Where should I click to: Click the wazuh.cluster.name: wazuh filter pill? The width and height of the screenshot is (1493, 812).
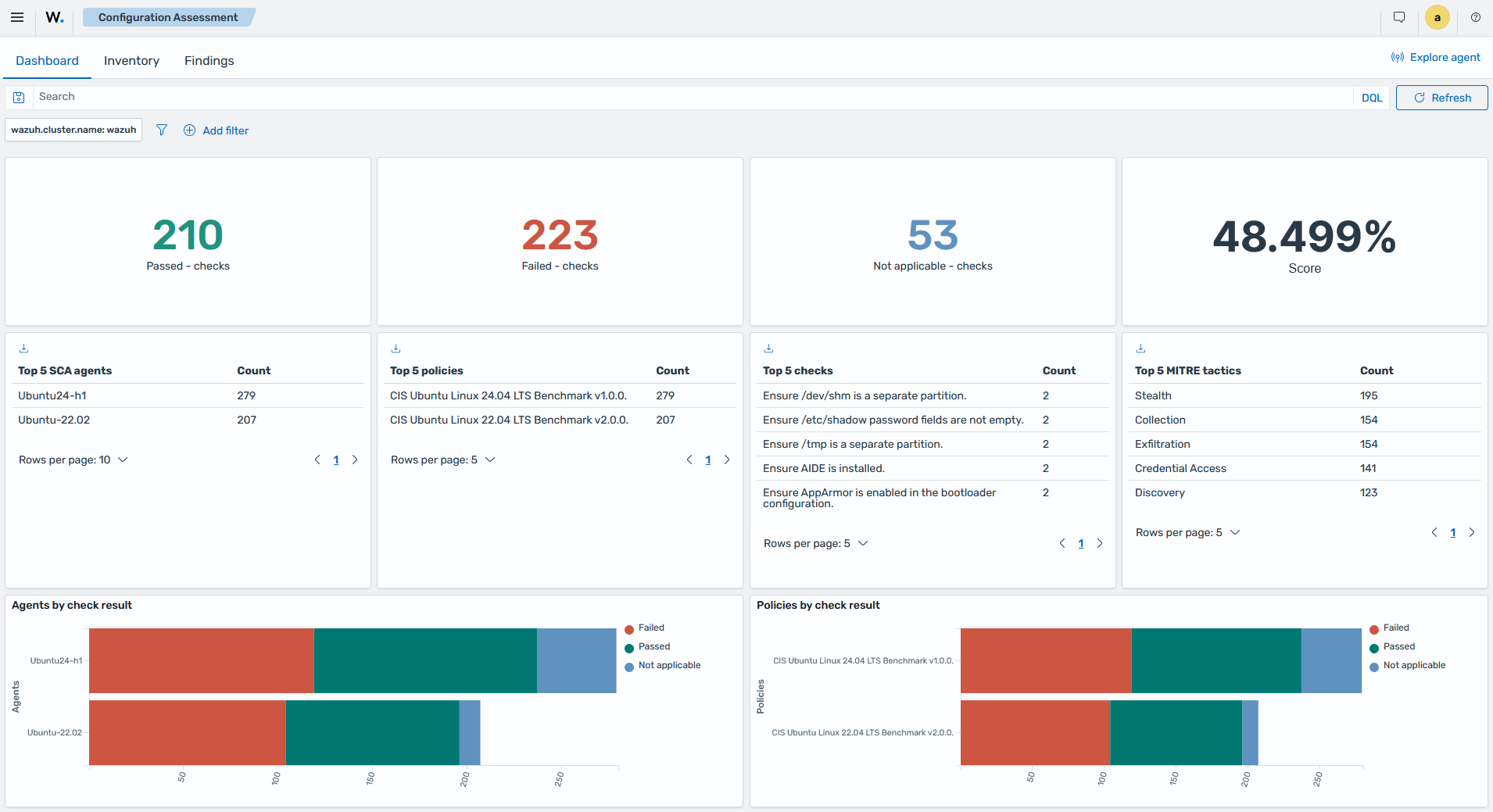click(x=73, y=130)
